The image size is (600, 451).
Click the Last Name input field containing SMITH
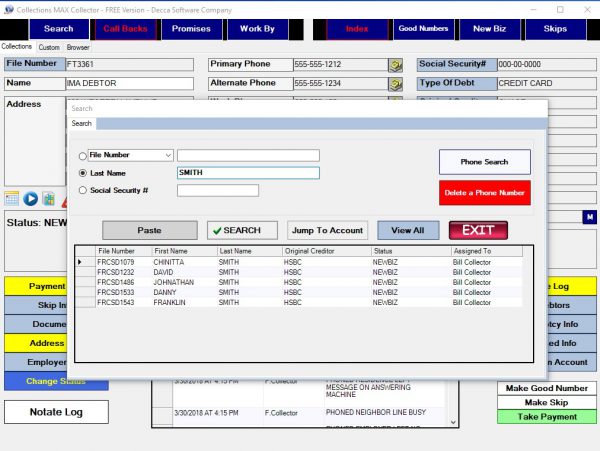[x=248, y=173]
